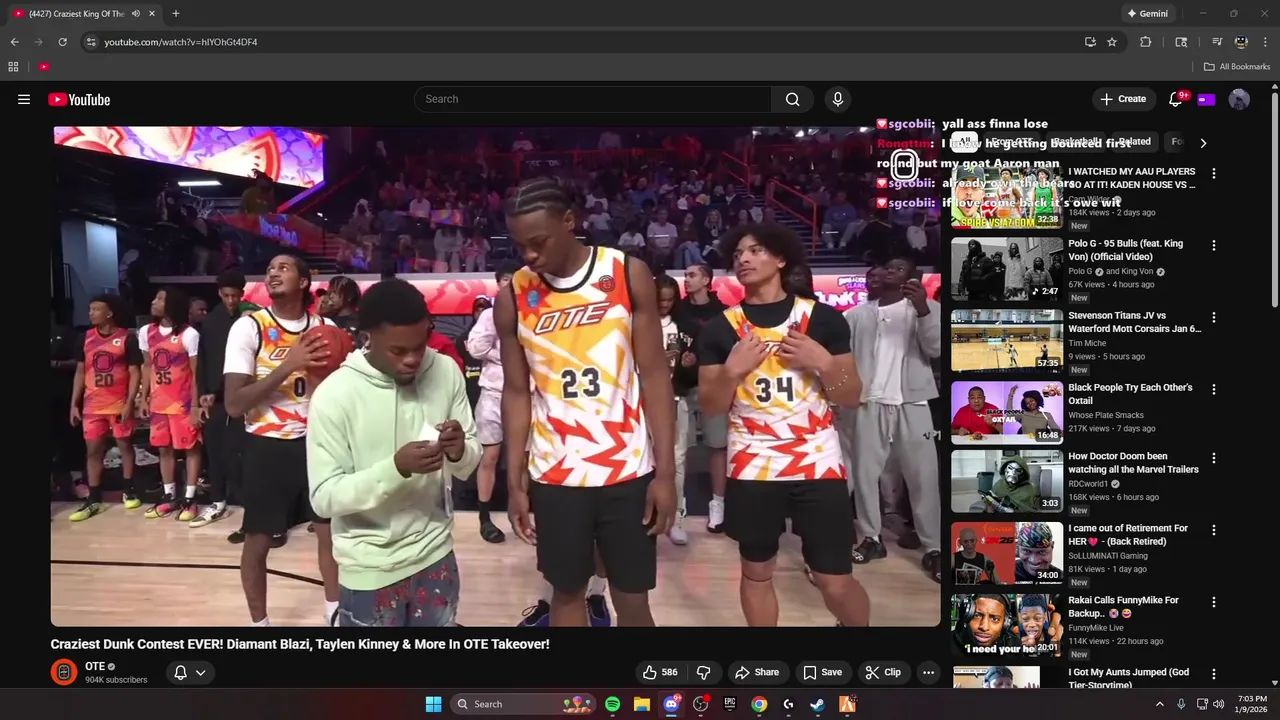Select the Related filter chip
This screenshot has height=720, width=1280.
point(1135,142)
